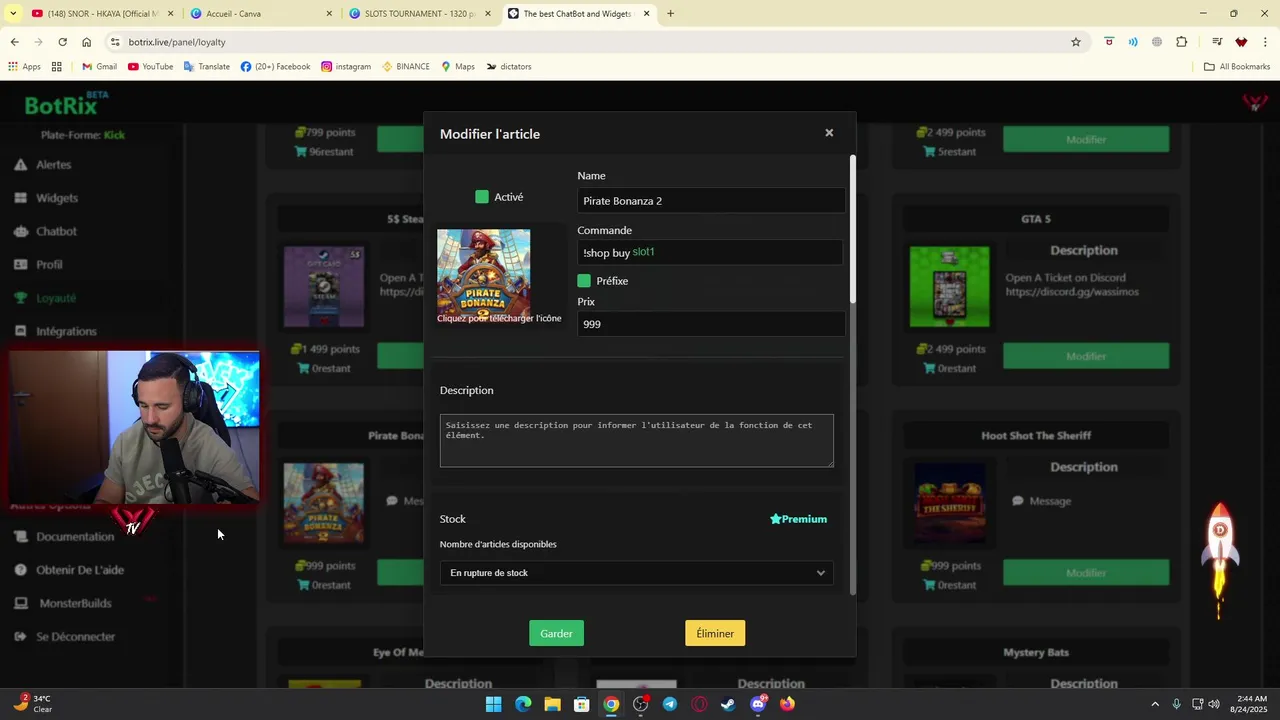Switch to the Accueil - Canva tab

[262, 14]
